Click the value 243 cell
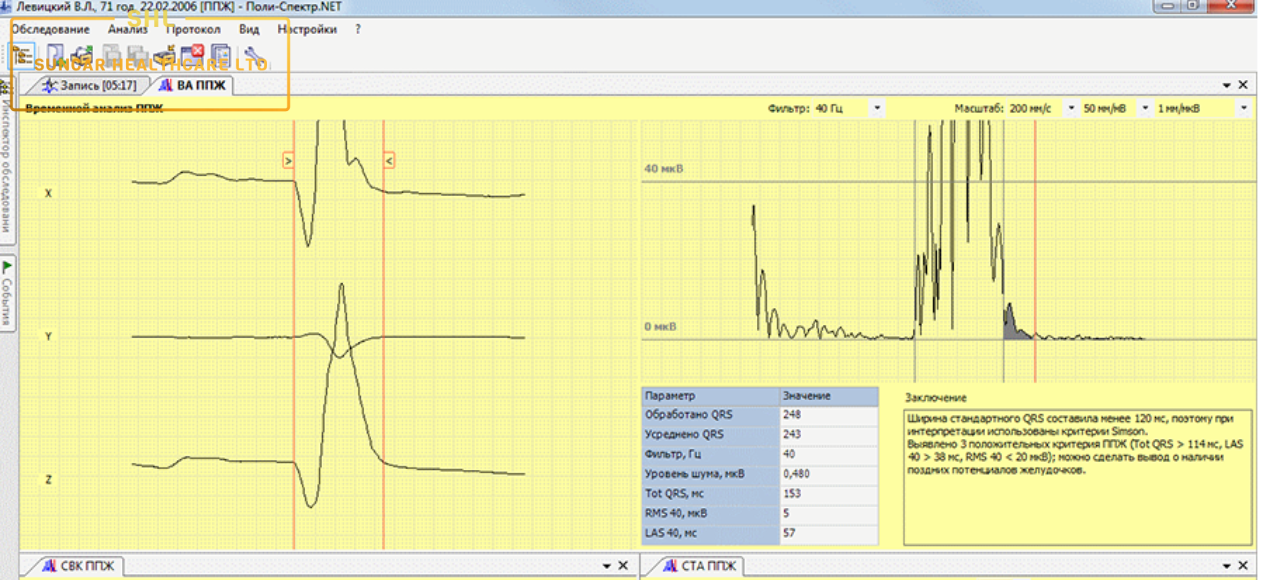 pyautogui.click(x=828, y=434)
